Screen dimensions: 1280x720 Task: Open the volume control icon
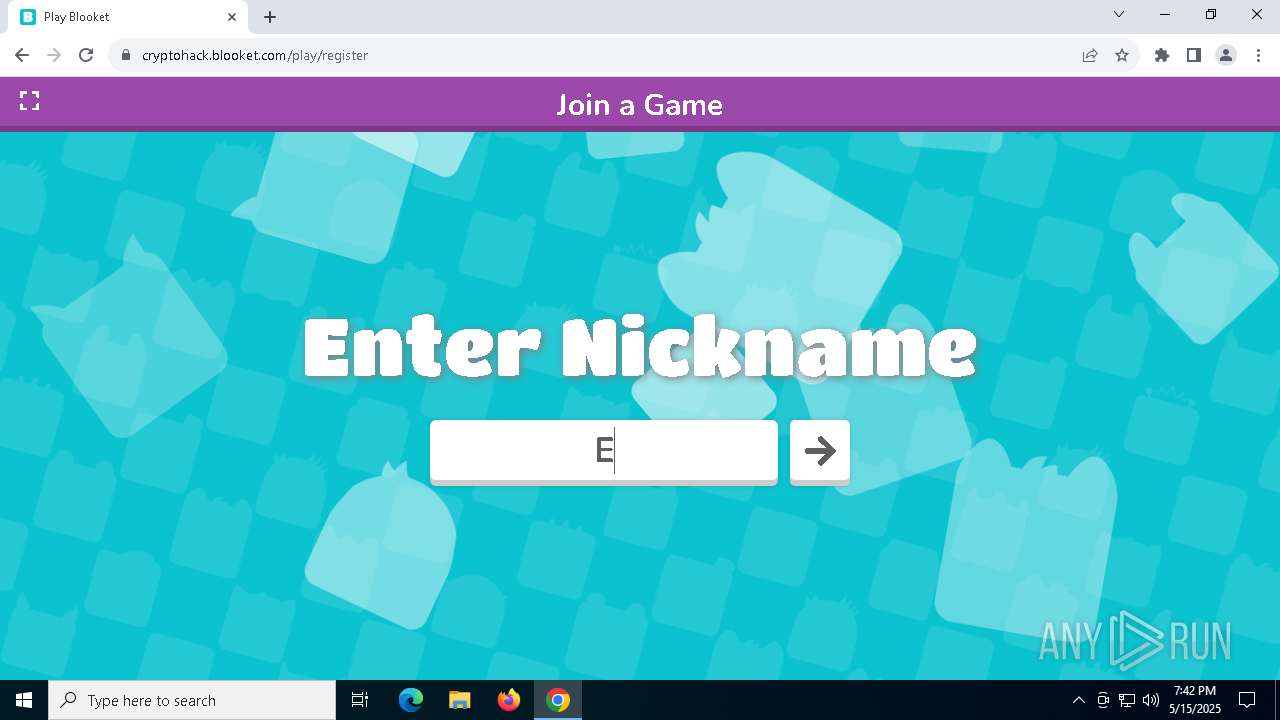(x=1151, y=700)
